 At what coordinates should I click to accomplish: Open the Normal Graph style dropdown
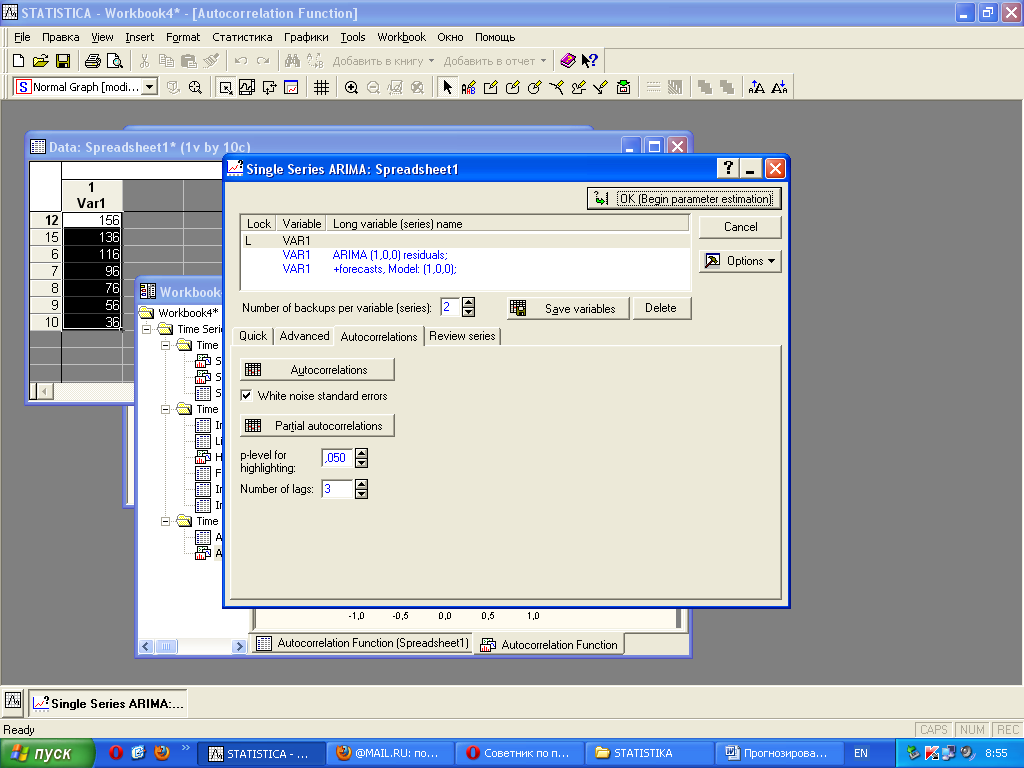(150, 87)
